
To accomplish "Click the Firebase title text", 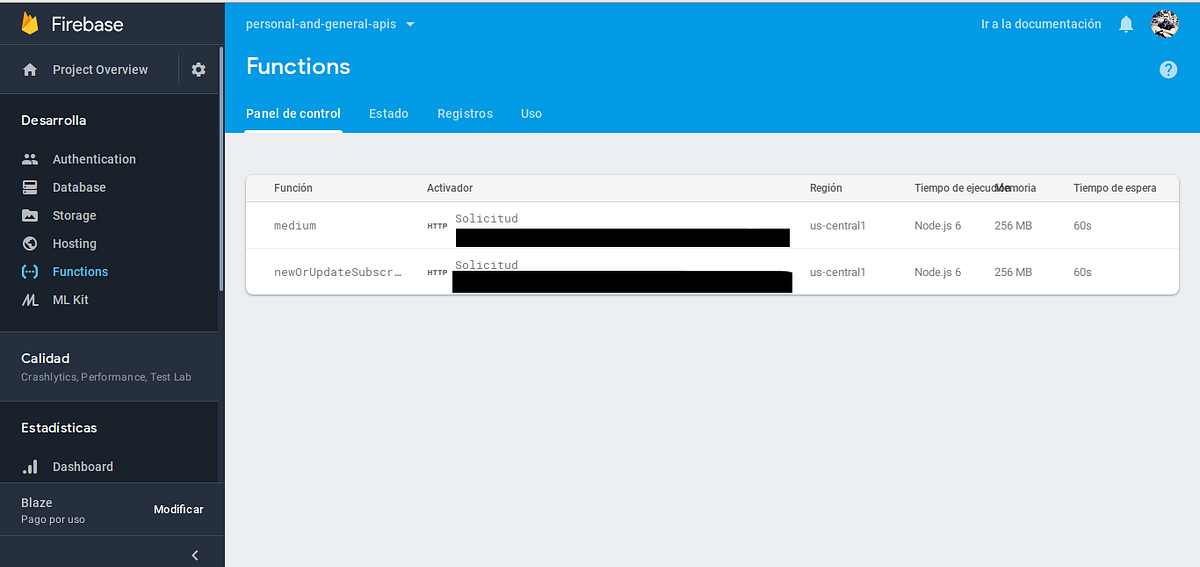I will click(89, 24).
